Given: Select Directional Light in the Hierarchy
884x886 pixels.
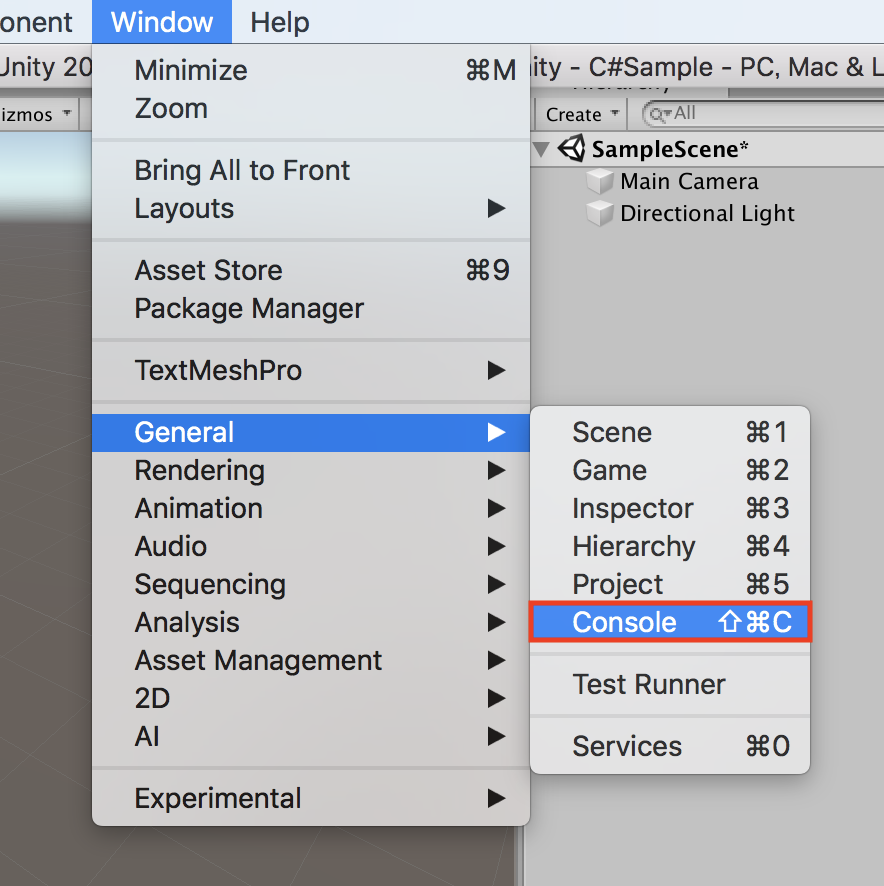Looking at the screenshot, I should (707, 214).
